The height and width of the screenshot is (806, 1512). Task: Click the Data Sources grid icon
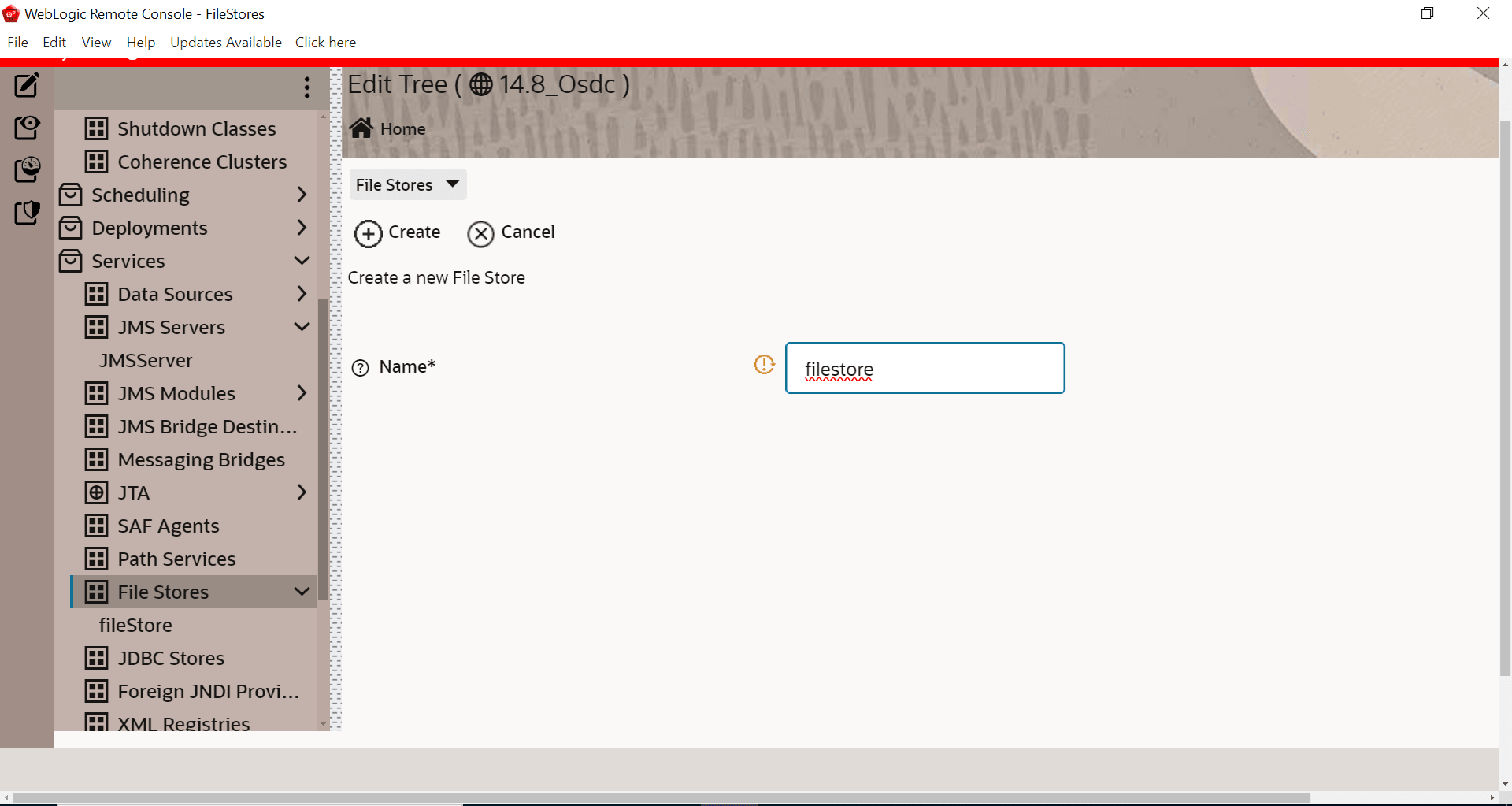click(x=97, y=294)
